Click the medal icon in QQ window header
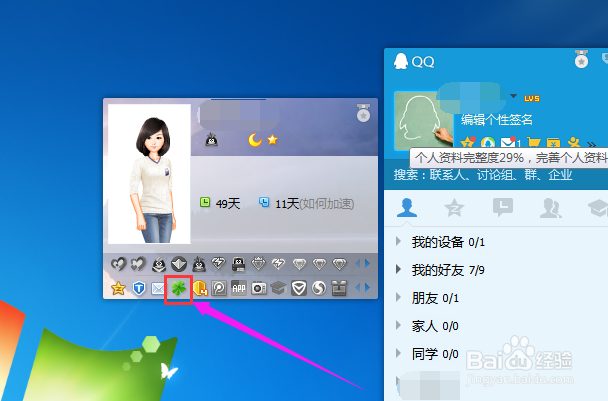The width and height of the screenshot is (608, 401). point(581,59)
